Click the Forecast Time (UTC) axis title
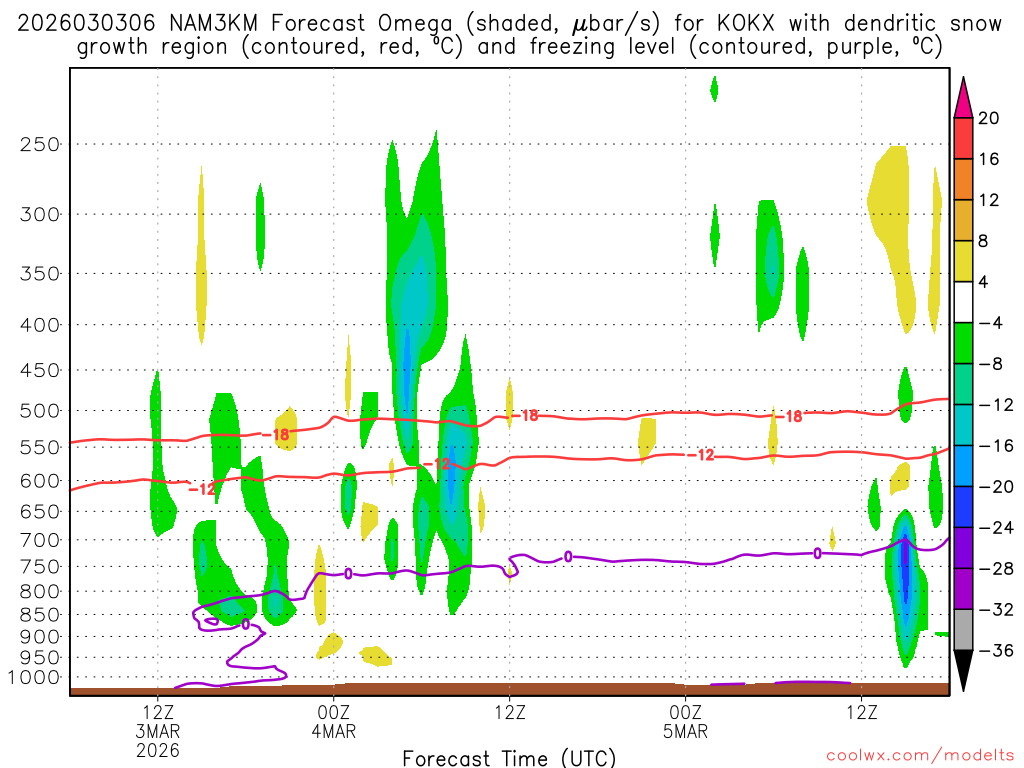Viewport: 1024px width, 768px height. [x=509, y=758]
